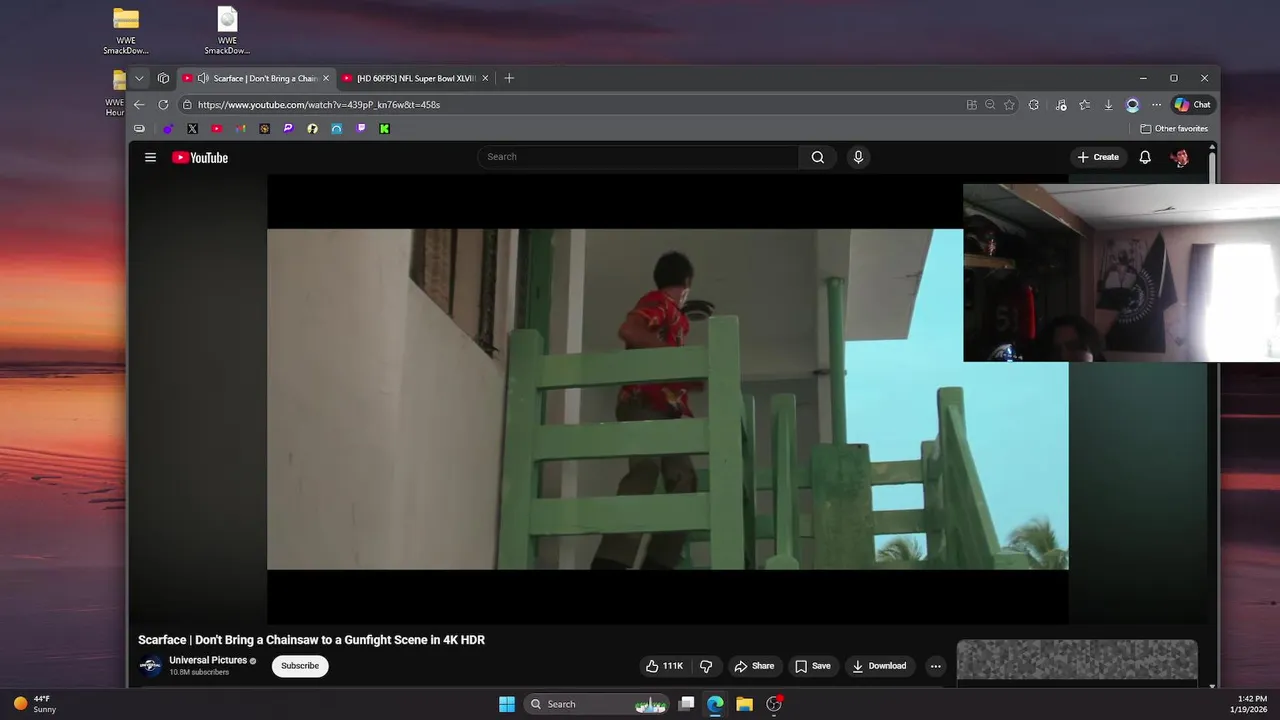The width and height of the screenshot is (1280, 720).
Task: Open the OBS Studio taskbar icon
Action: coord(774,704)
